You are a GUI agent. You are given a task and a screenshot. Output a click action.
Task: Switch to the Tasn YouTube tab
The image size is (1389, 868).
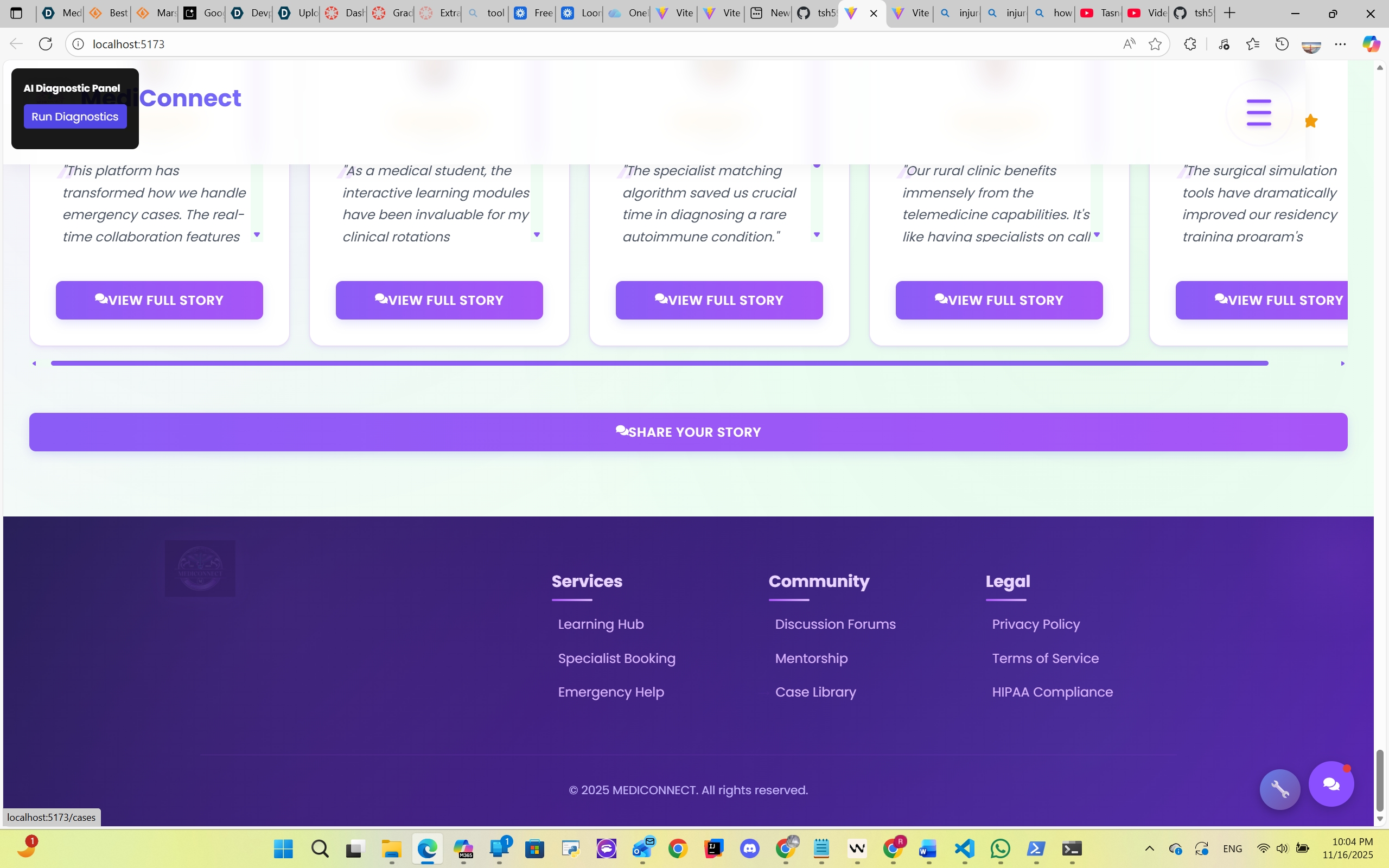[1099, 12]
